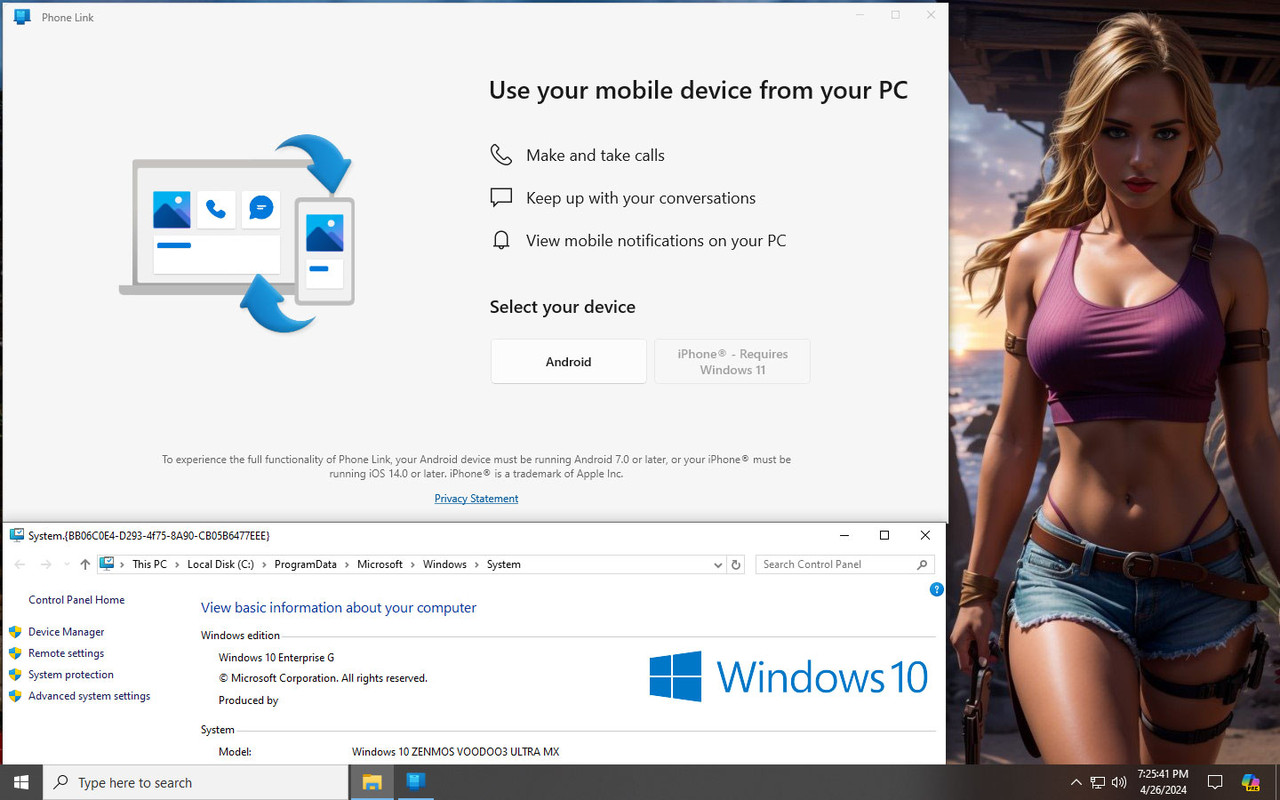The width and height of the screenshot is (1280, 800).
Task: Click the Forward arrow in System window
Action: [x=45, y=564]
